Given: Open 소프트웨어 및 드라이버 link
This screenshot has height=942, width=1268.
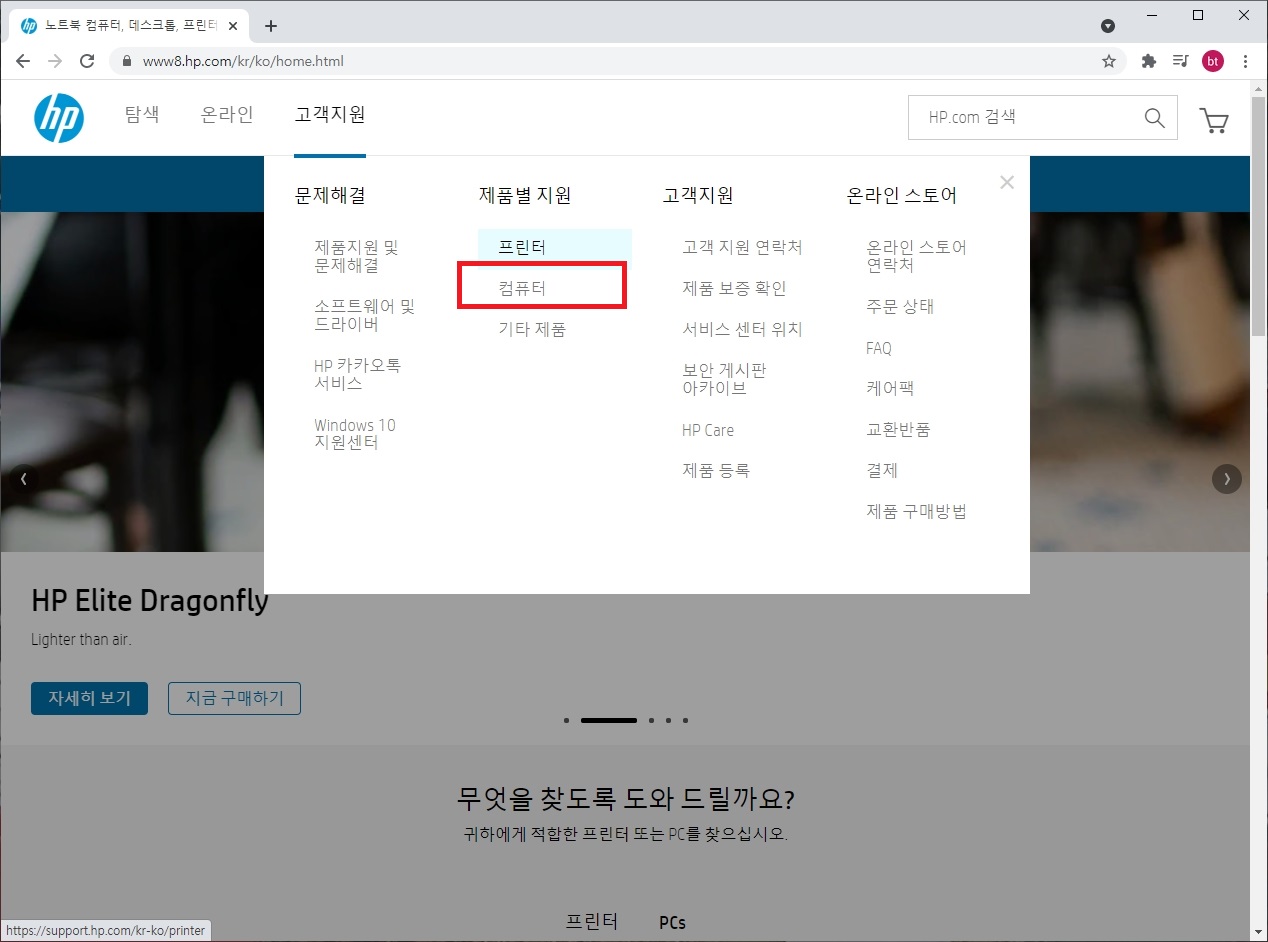Looking at the screenshot, I should coord(364,315).
